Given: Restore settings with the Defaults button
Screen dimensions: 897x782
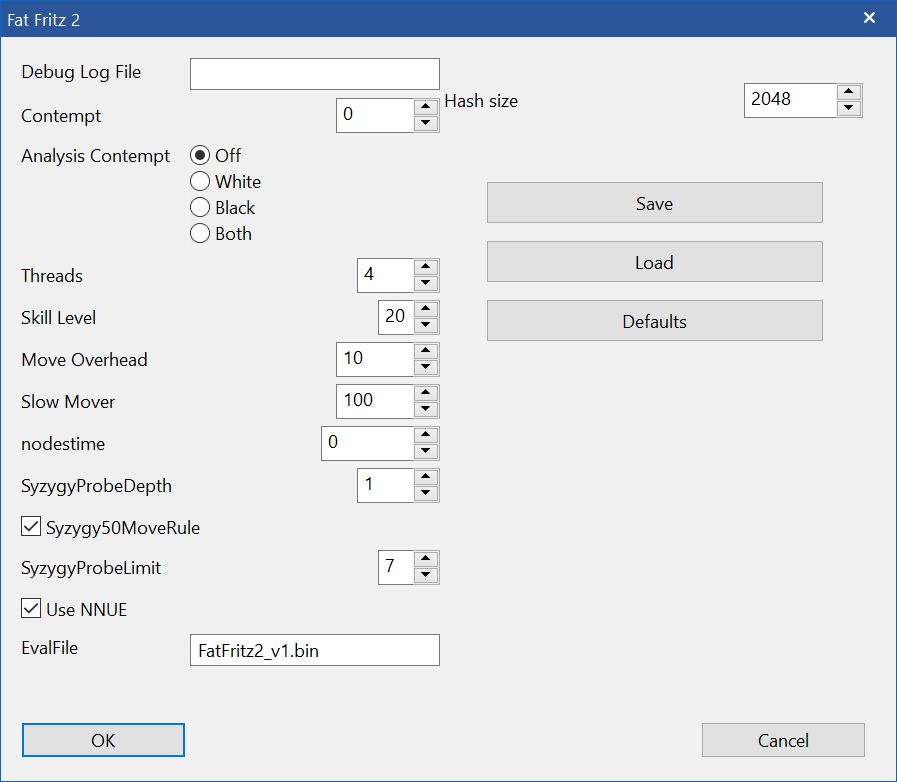Looking at the screenshot, I should (654, 321).
